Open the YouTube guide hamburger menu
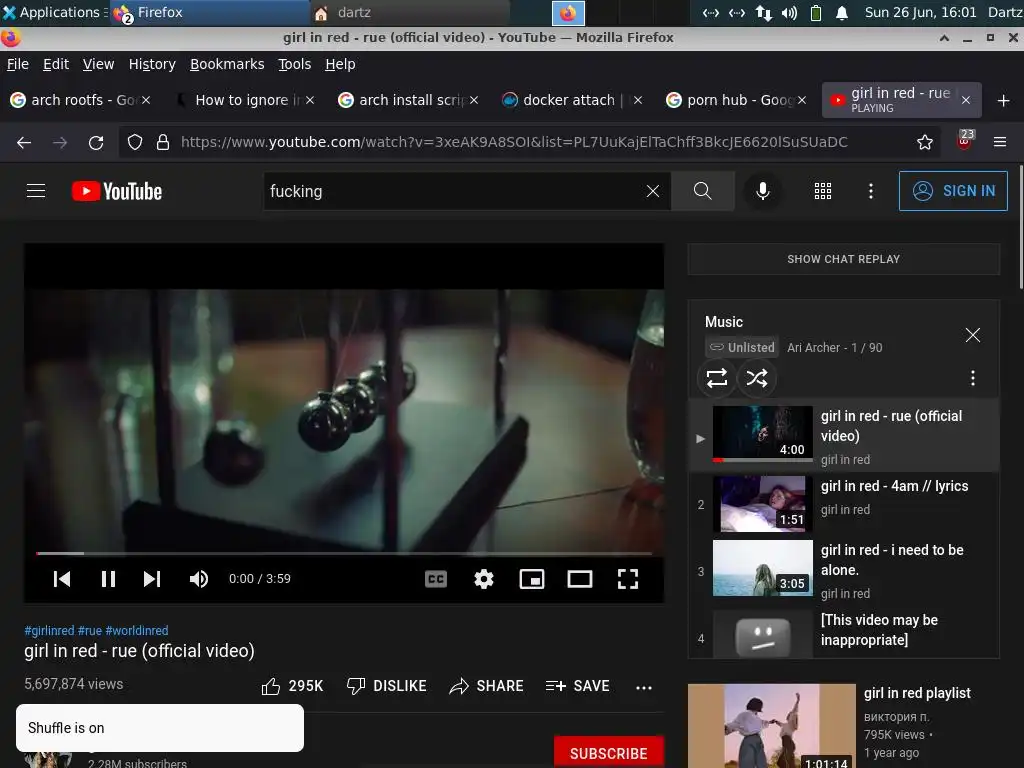This screenshot has height=768, width=1024. [36, 191]
